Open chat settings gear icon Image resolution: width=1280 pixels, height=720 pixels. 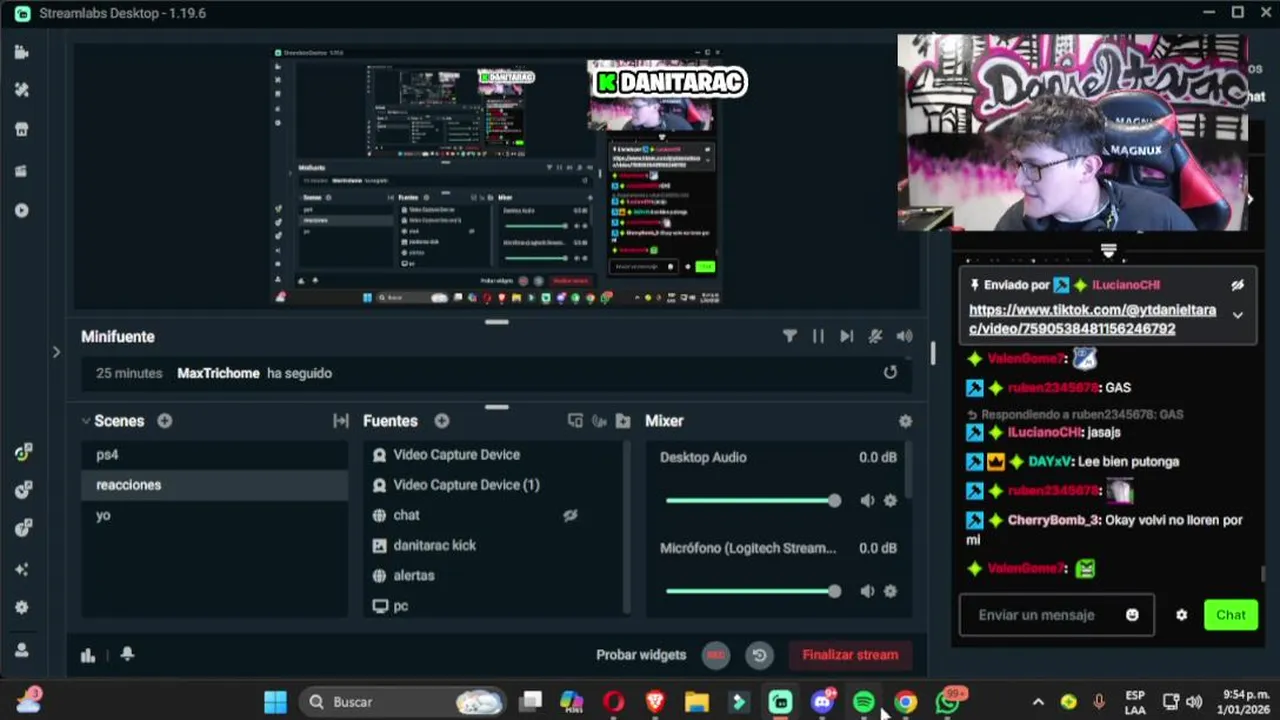pos(1181,615)
